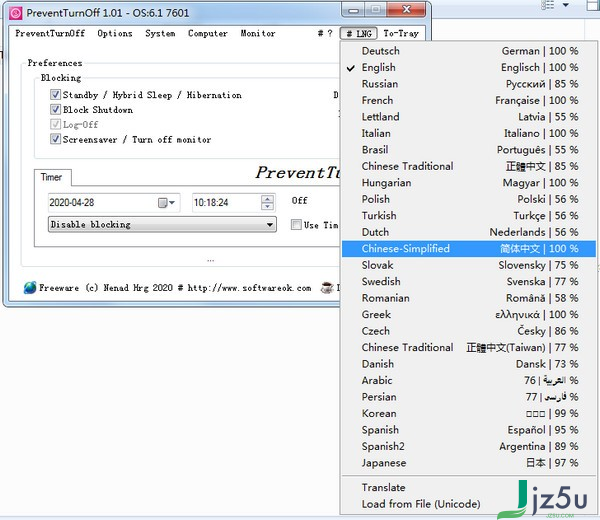
Task: Close the PreventTurnOff window
Action: point(406,10)
